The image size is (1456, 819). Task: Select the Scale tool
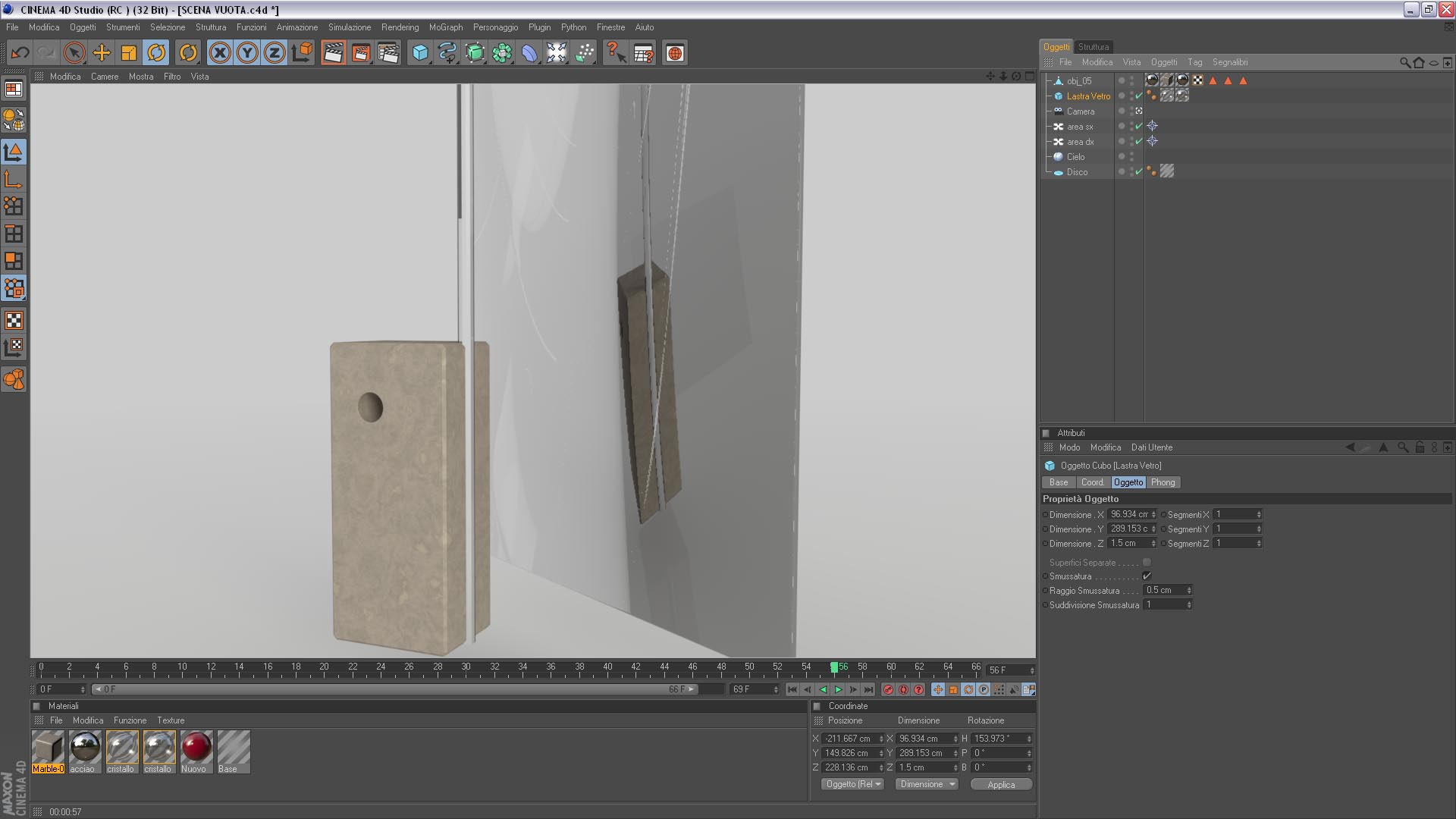click(129, 53)
